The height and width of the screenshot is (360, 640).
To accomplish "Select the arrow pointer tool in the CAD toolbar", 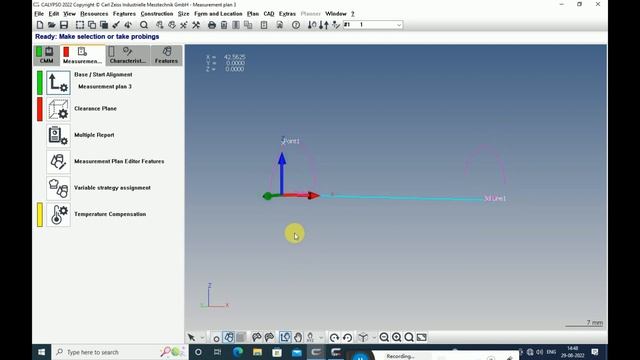I will pyautogui.click(x=191, y=337).
